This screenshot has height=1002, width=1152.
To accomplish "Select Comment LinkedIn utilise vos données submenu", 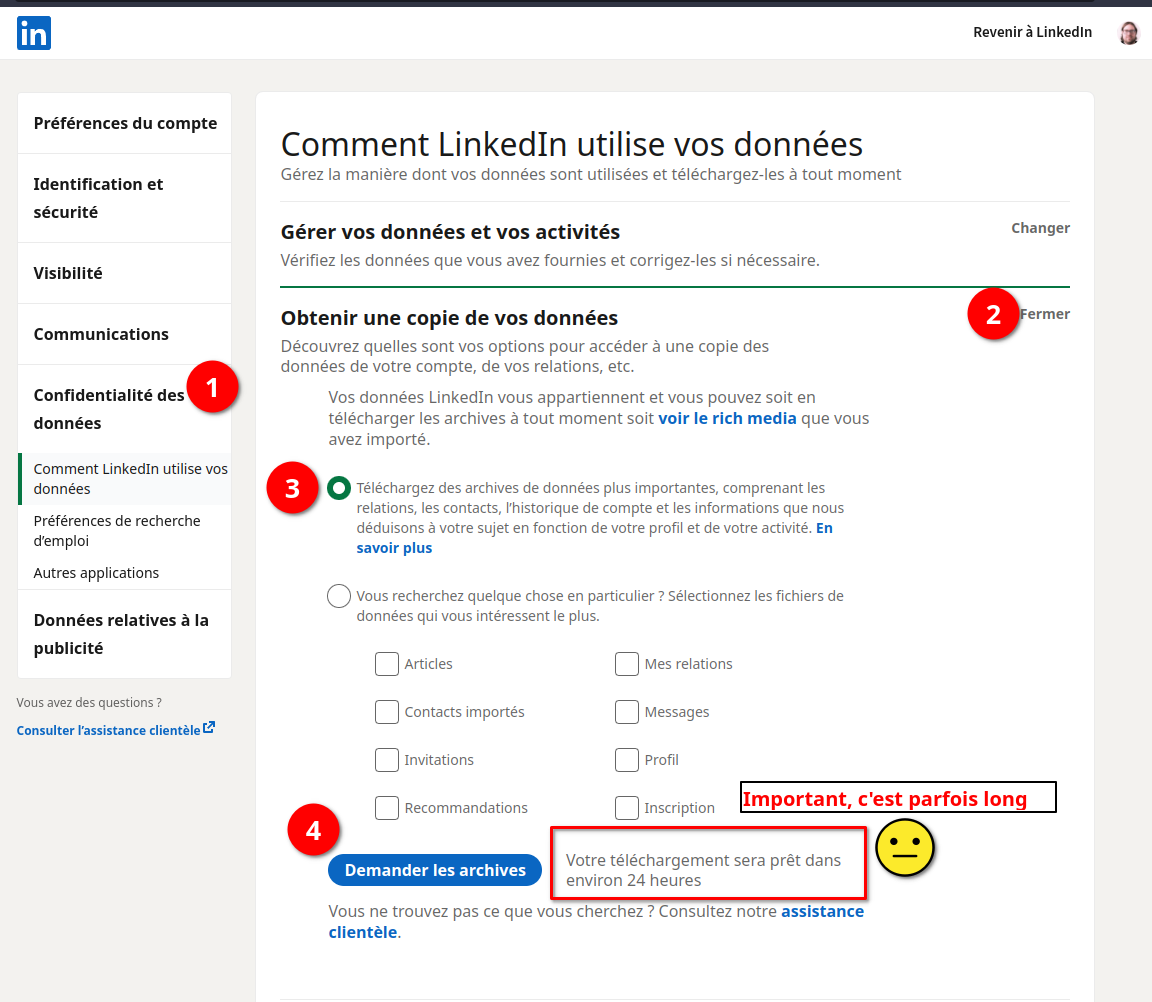I will point(125,479).
